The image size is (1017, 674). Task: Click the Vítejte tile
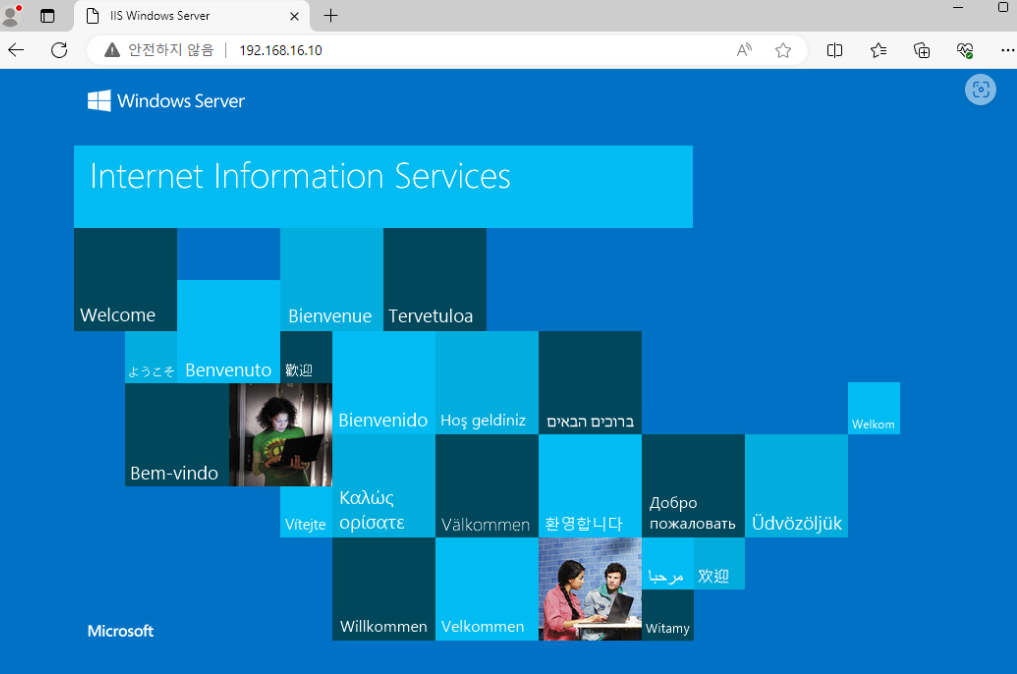point(306,512)
